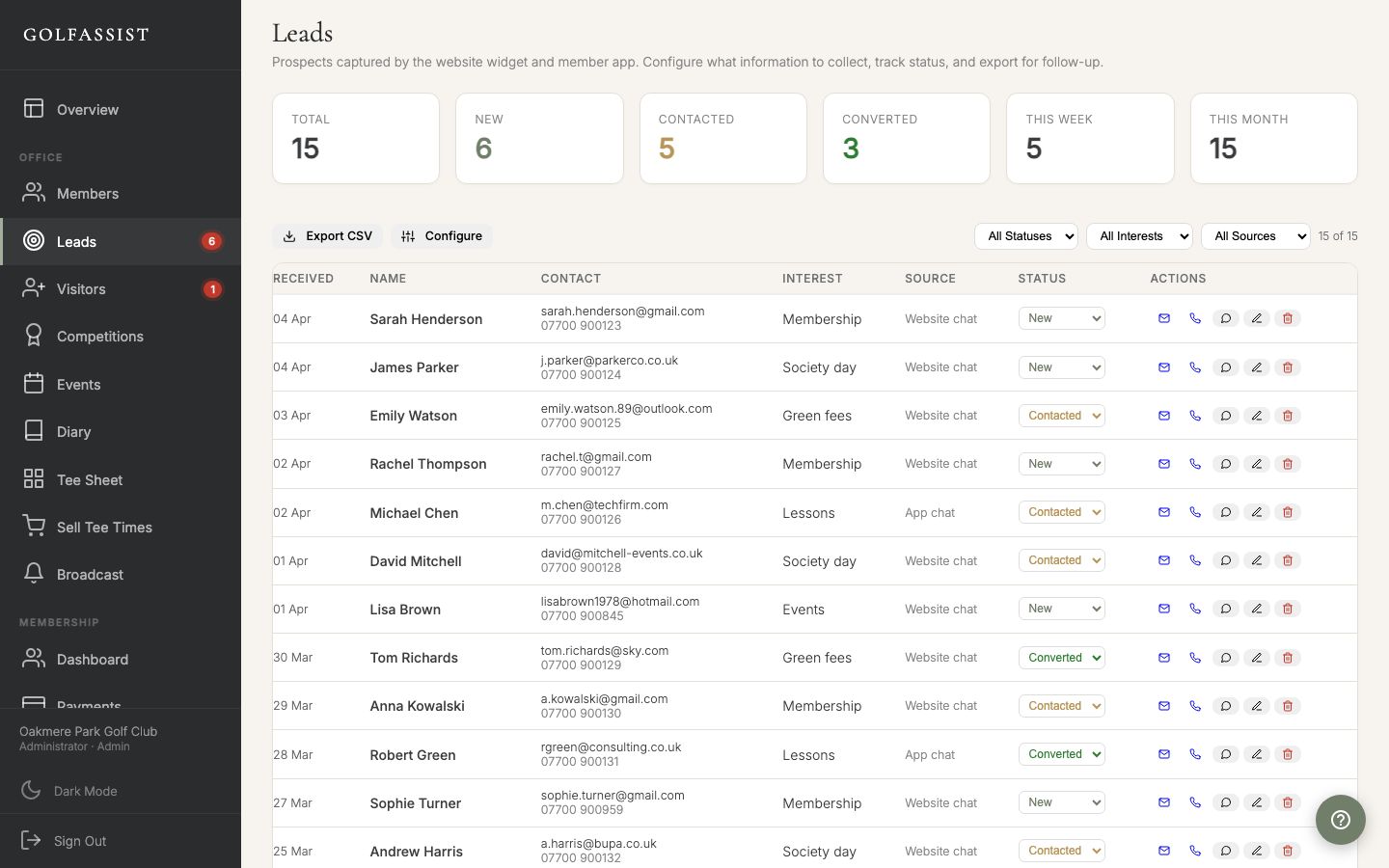1389x868 pixels.
Task: Select the edit pencil icon for James Parker
Action: (1257, 367)
